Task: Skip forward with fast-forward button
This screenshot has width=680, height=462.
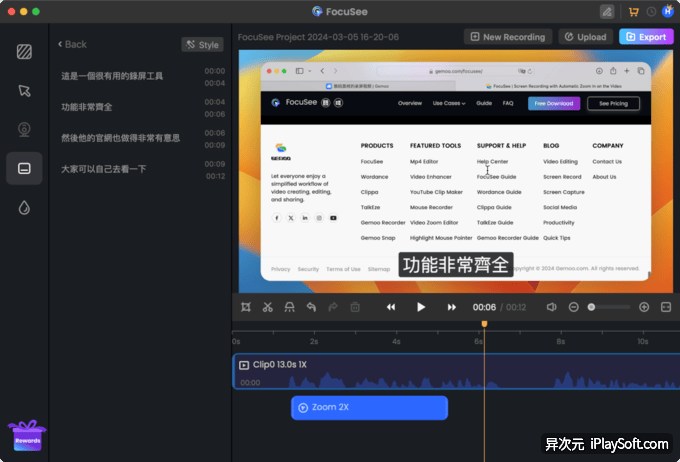Action: 451,307
